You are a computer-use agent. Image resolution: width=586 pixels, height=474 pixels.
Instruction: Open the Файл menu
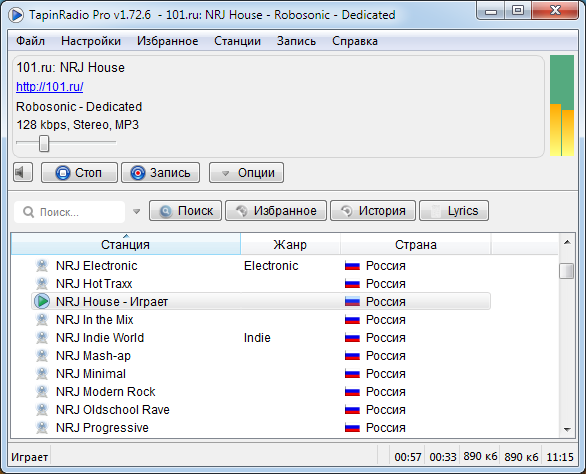(x=30, y=41)
